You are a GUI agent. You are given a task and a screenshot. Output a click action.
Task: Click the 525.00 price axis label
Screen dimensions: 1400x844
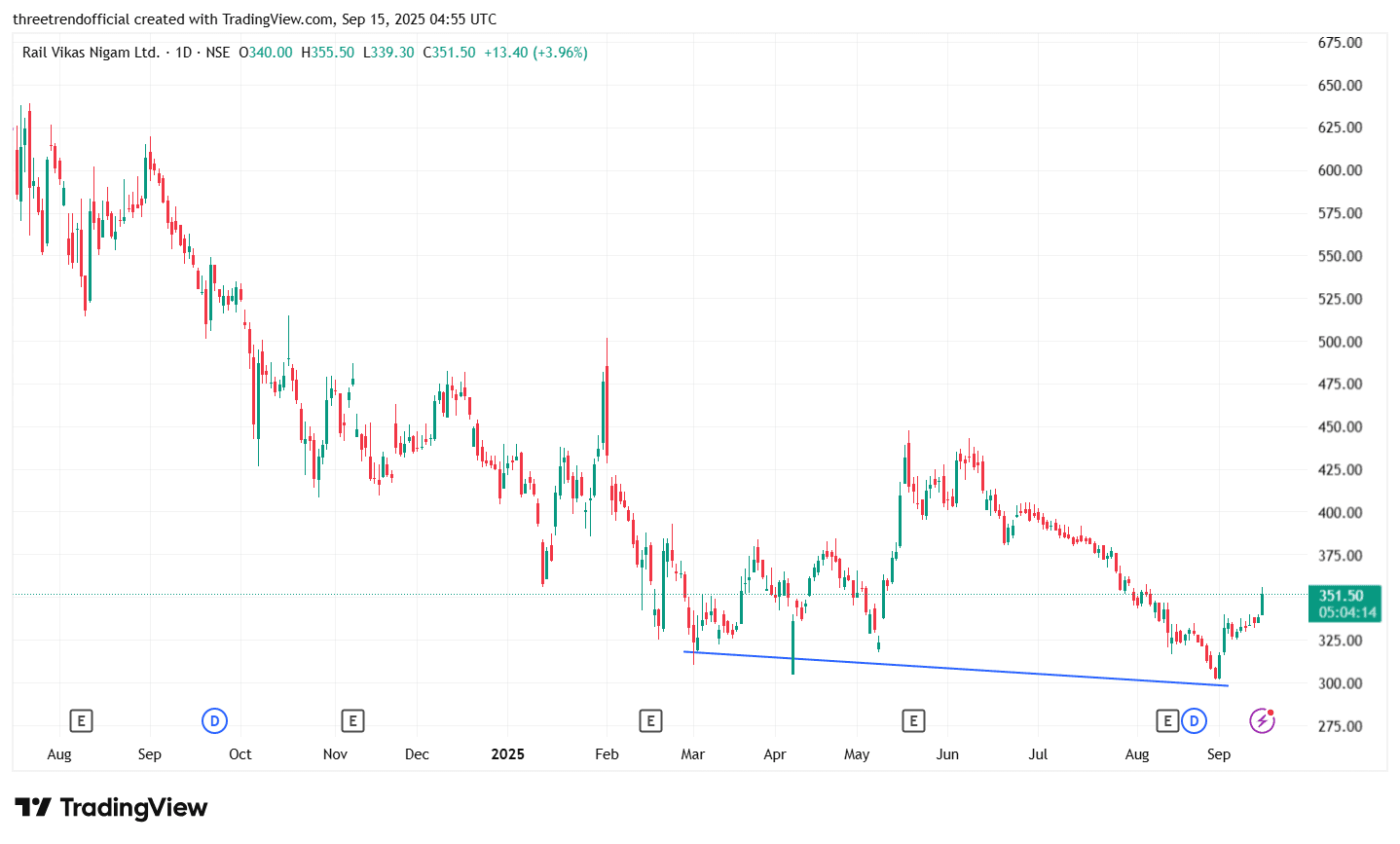click(1341, 299)
